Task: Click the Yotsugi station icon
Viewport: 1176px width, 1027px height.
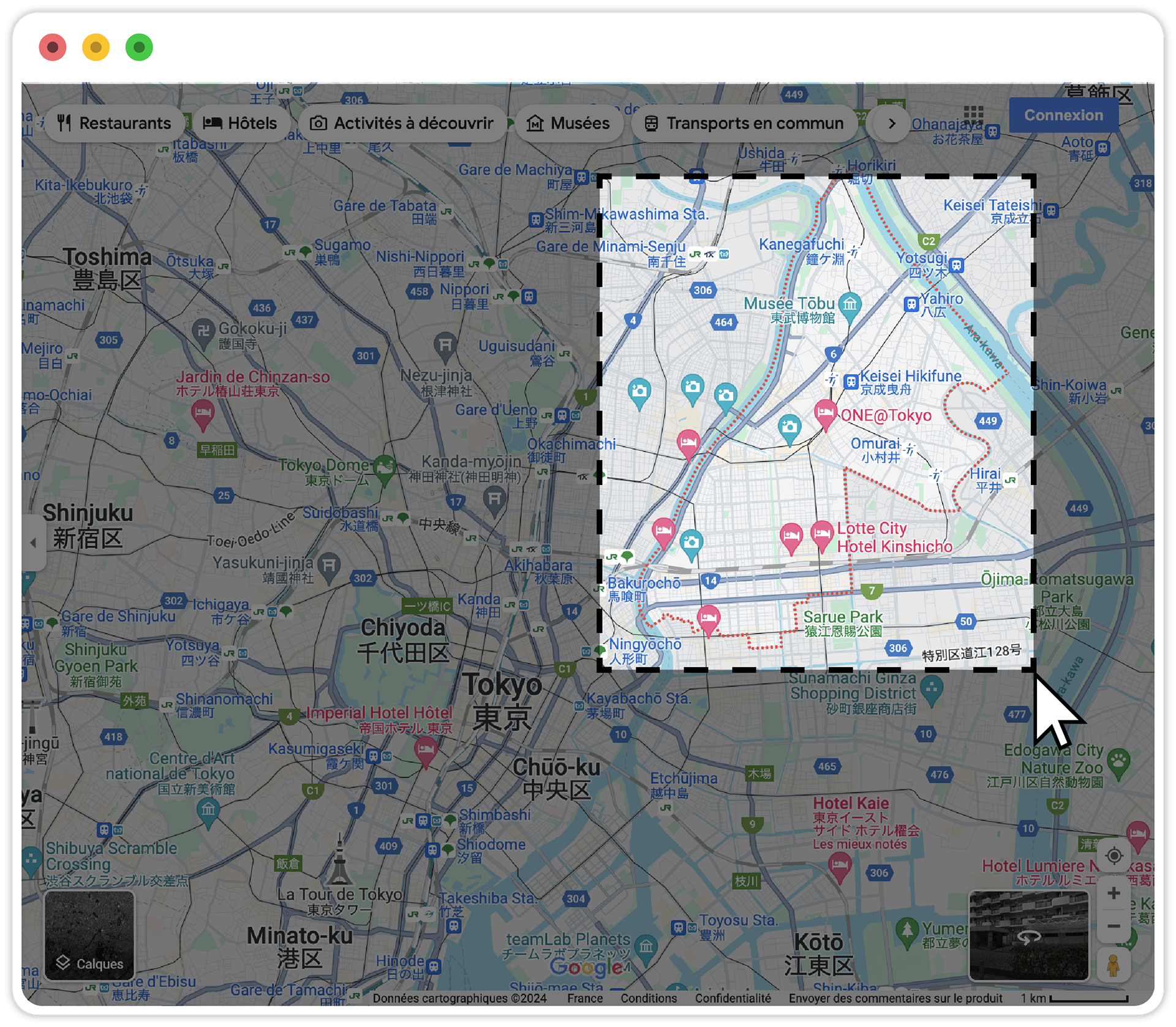Action: (956, 265)
